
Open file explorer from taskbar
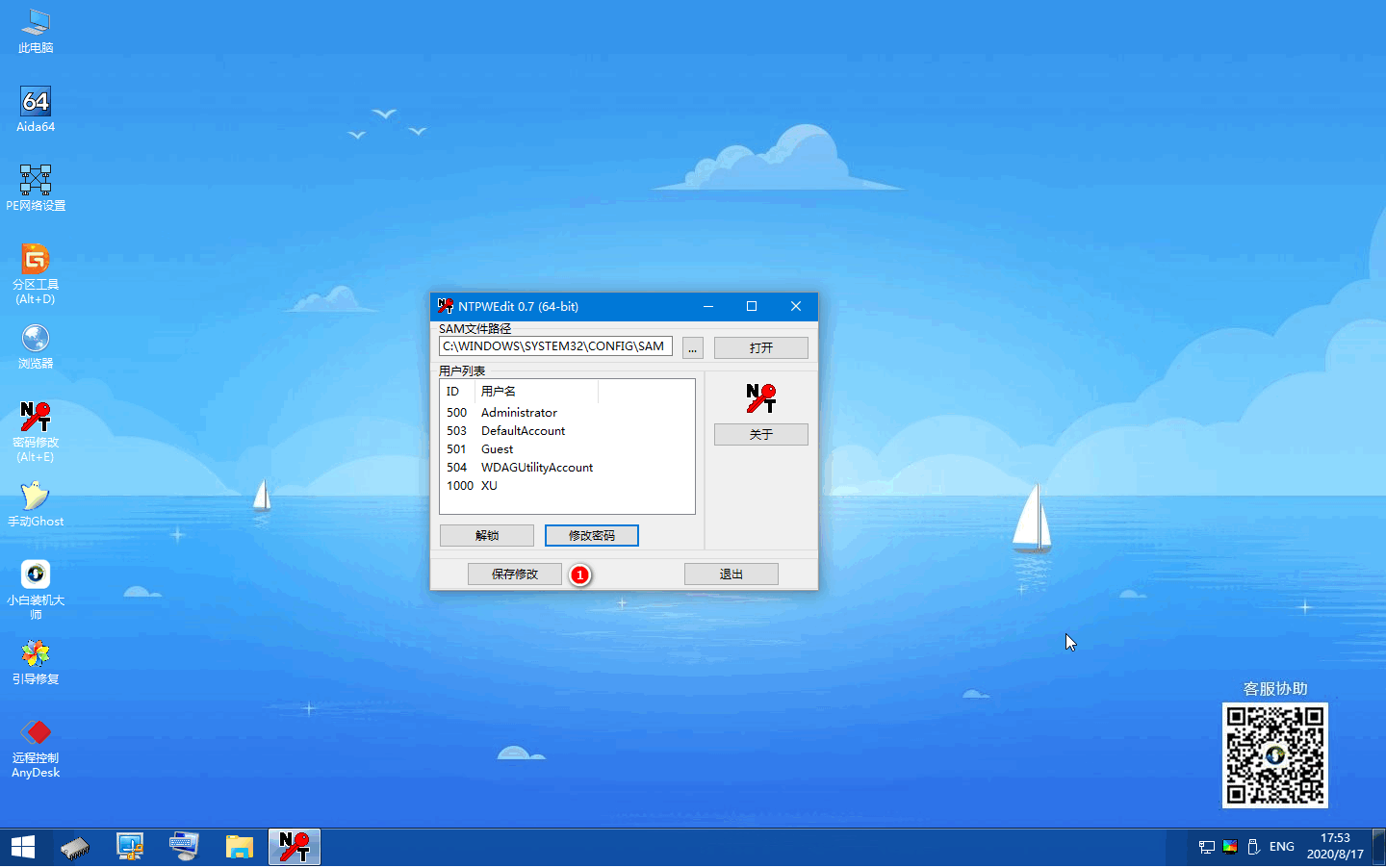click(x=239, y=847)
